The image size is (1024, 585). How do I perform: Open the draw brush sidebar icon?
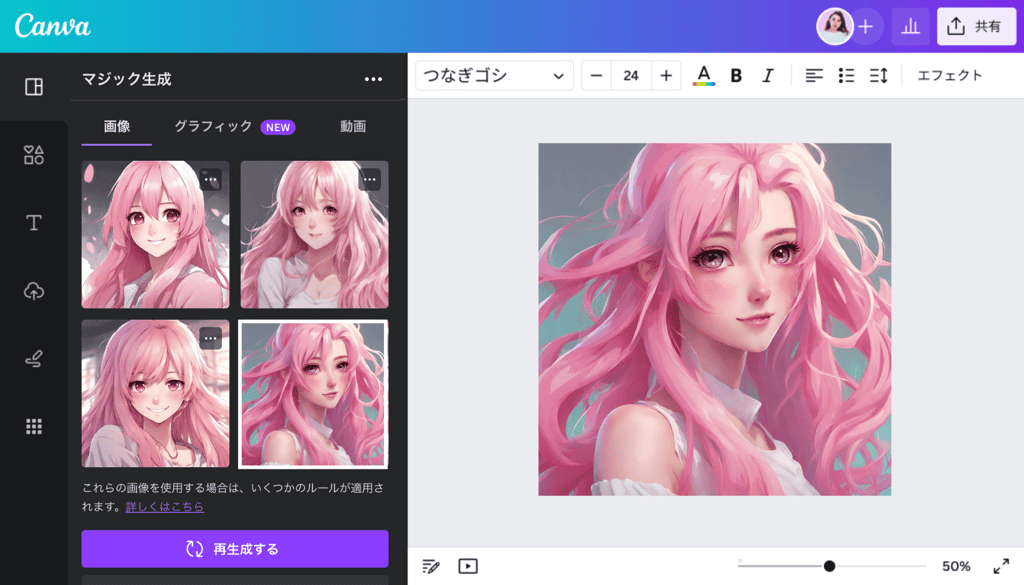pyautogui.click(x=34, y=358)
